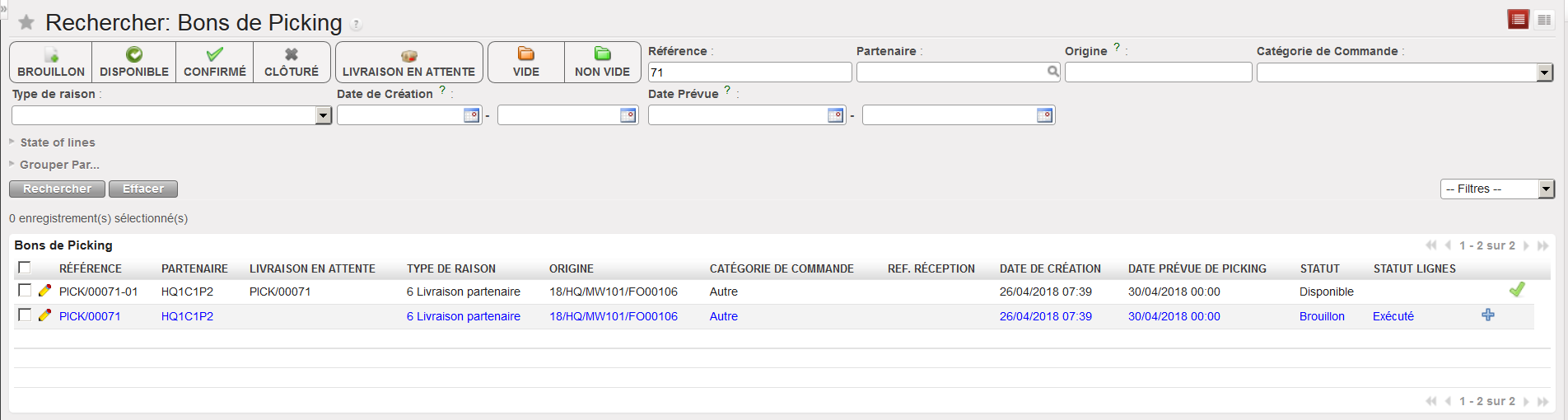
Task: Show help tooltip for Origine
Action: click(1117, 48)
